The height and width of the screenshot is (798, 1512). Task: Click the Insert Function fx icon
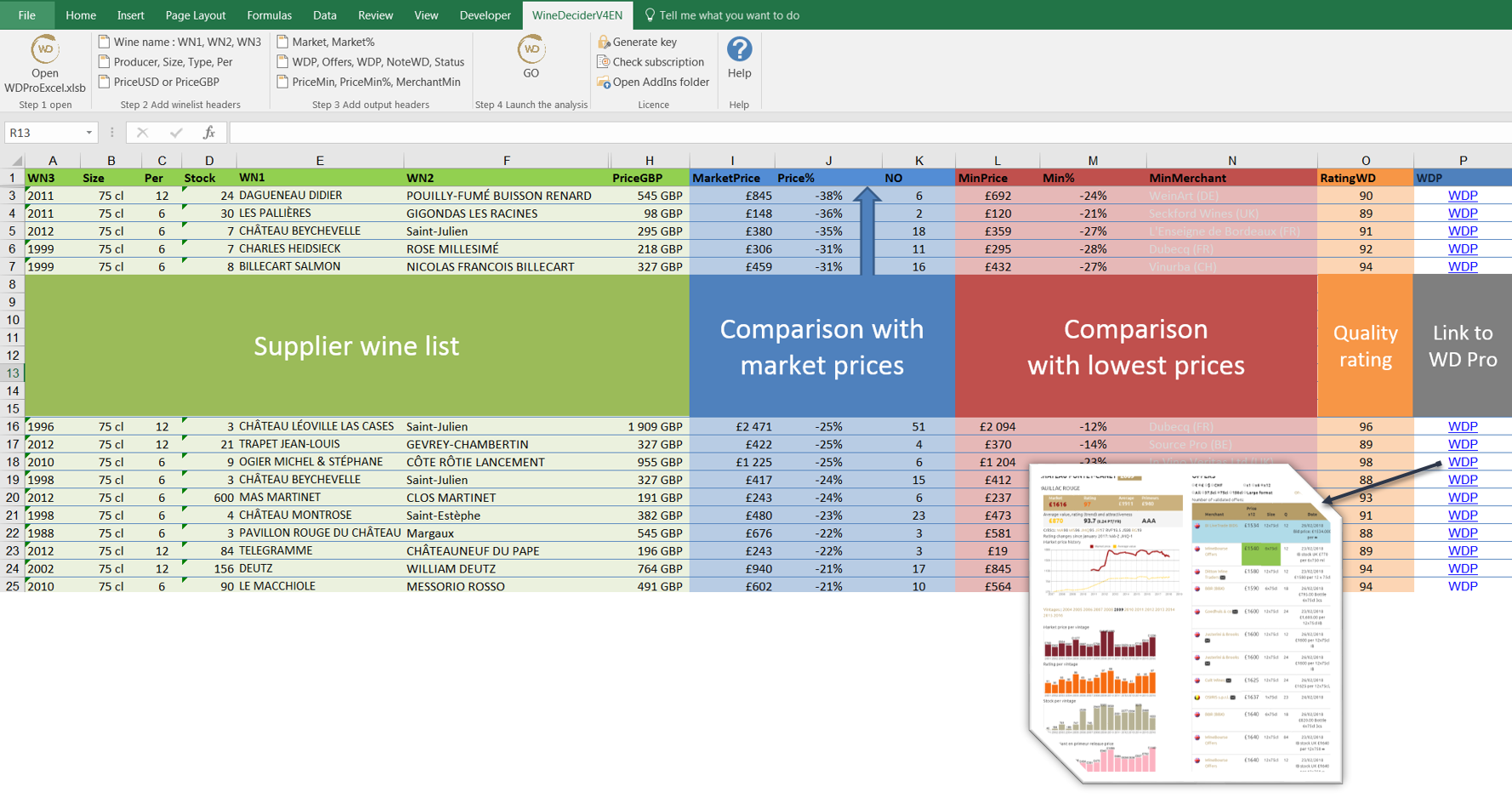click(x=208, y=133)
